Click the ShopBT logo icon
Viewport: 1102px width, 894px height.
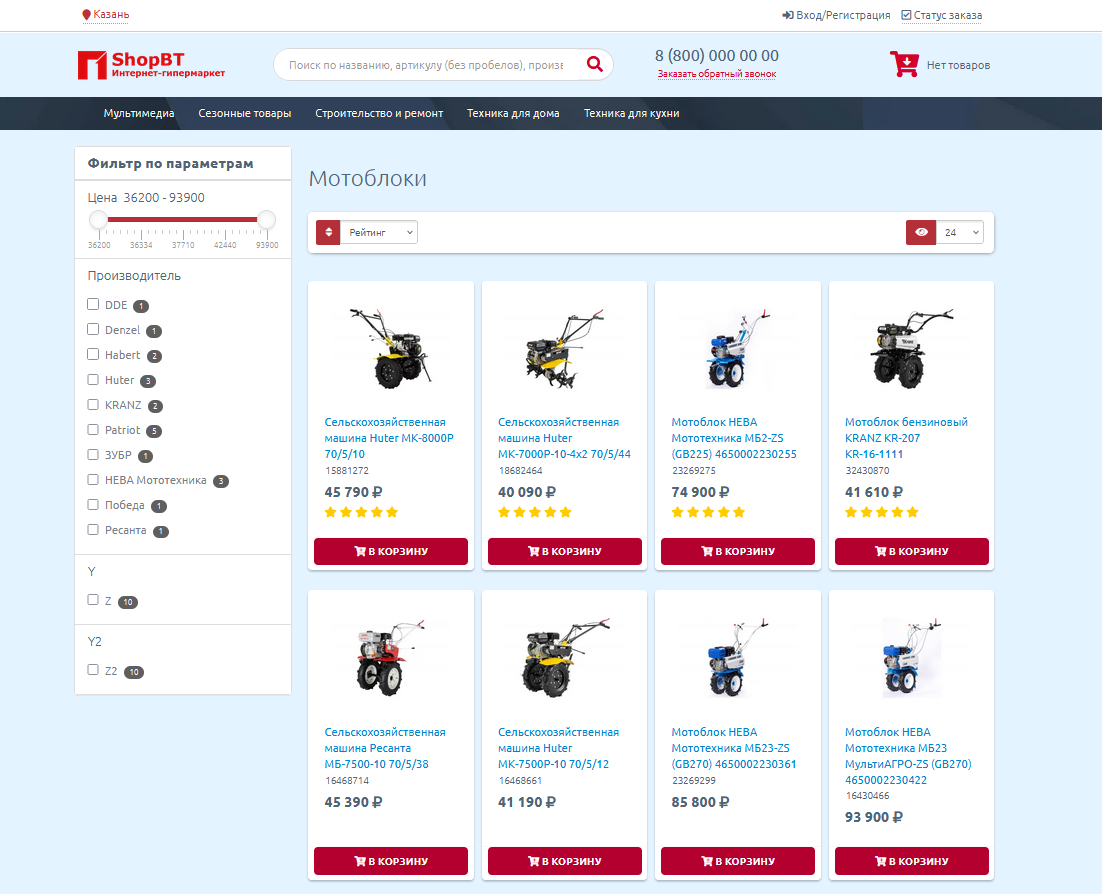click(x=92, y=65)
